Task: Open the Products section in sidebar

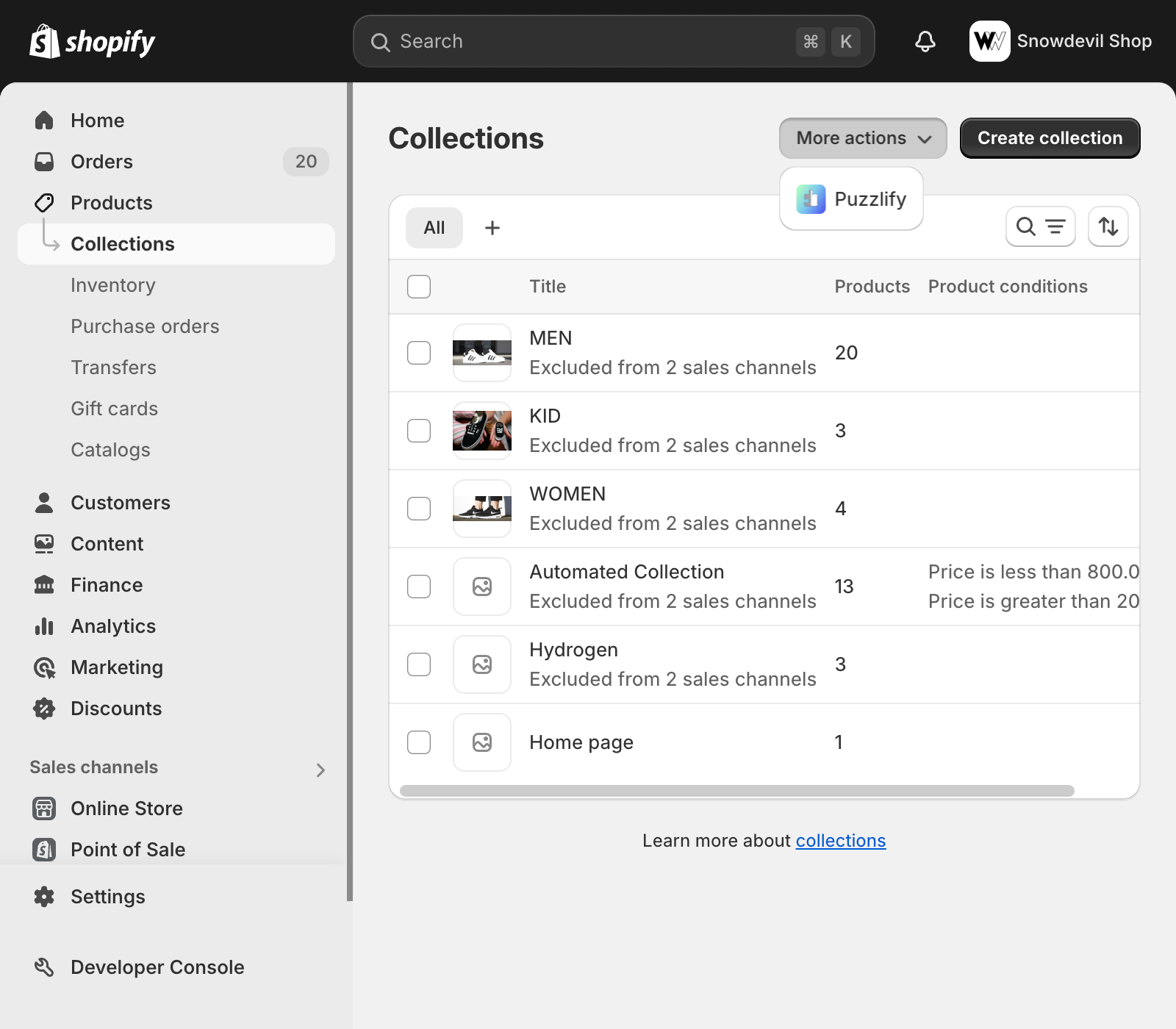Action: tap(111, 203)
